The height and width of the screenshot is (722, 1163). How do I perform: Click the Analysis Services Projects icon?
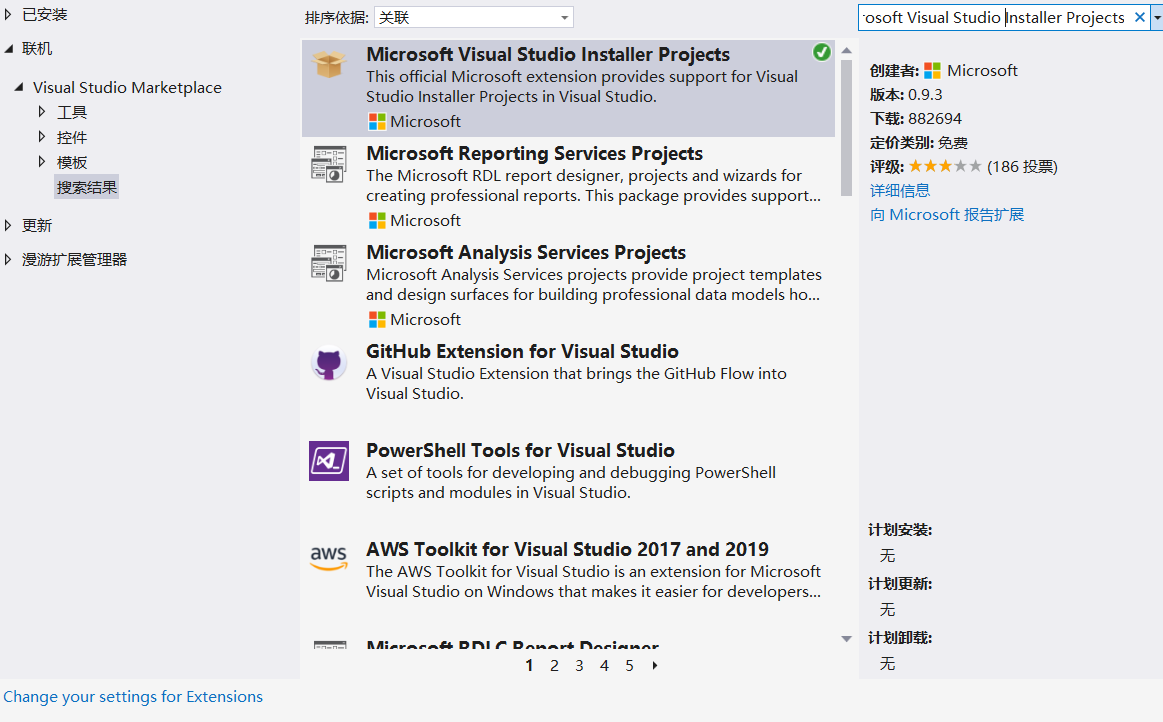328,263
